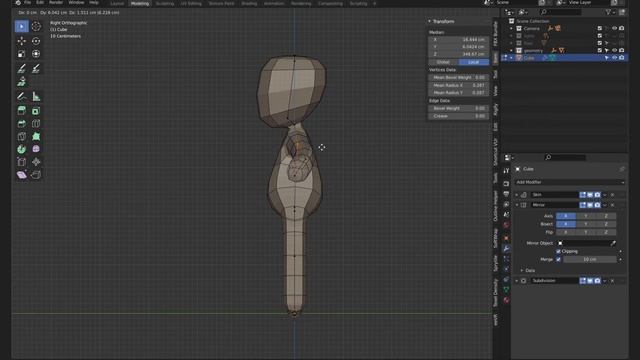This screenshot has height=360, width=640.
Task: Choose the Move tool
Action: click(22, 41)
